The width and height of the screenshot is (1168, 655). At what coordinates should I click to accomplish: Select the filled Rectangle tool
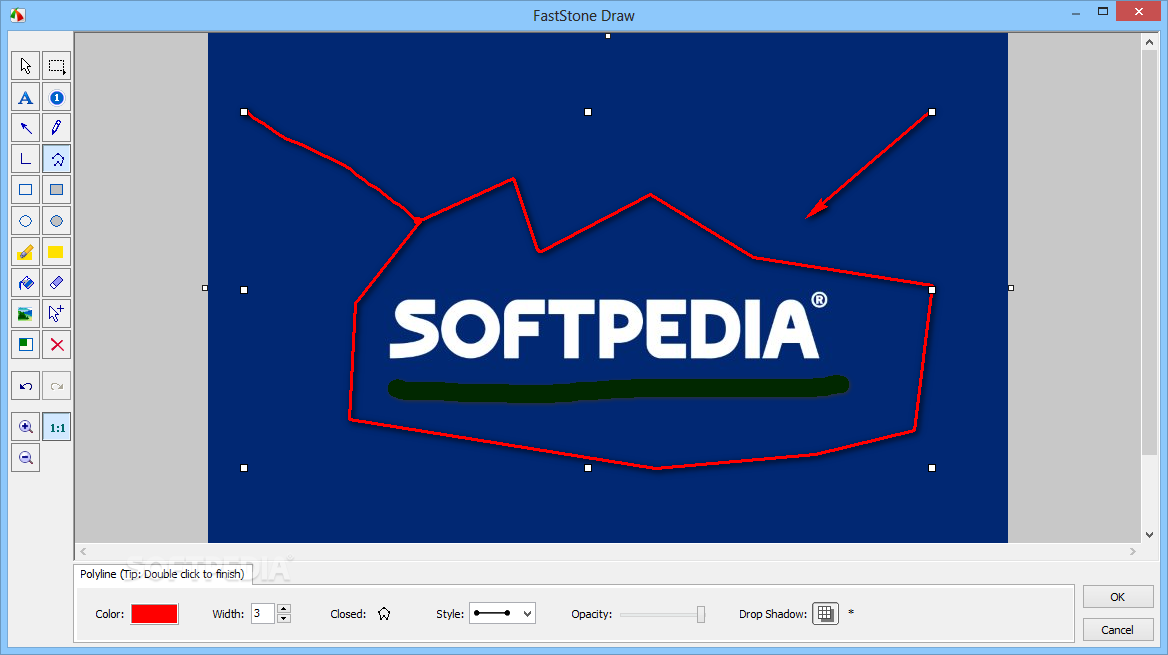pyautogui.click(x=57, y=190)
